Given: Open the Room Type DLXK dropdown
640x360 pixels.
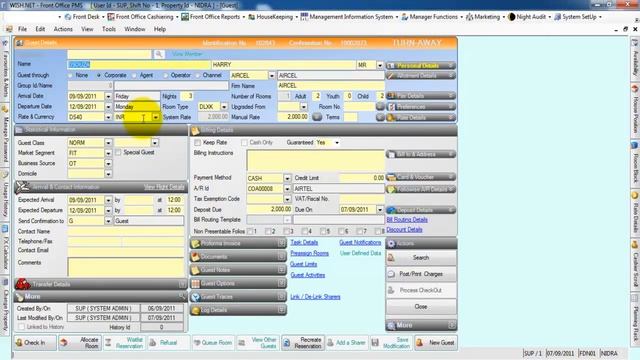Looking at the screenshot, I should [224, 107].
